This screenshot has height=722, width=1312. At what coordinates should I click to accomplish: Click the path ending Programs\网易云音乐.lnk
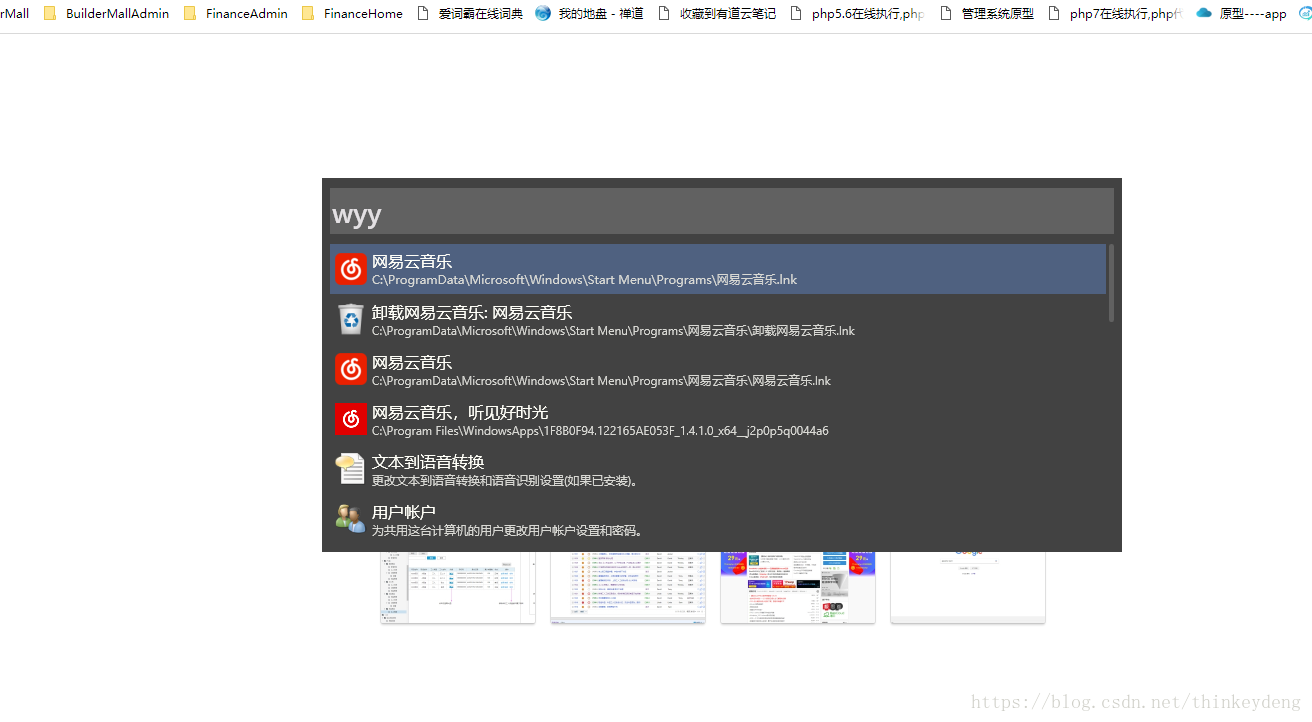coord(584,280)
